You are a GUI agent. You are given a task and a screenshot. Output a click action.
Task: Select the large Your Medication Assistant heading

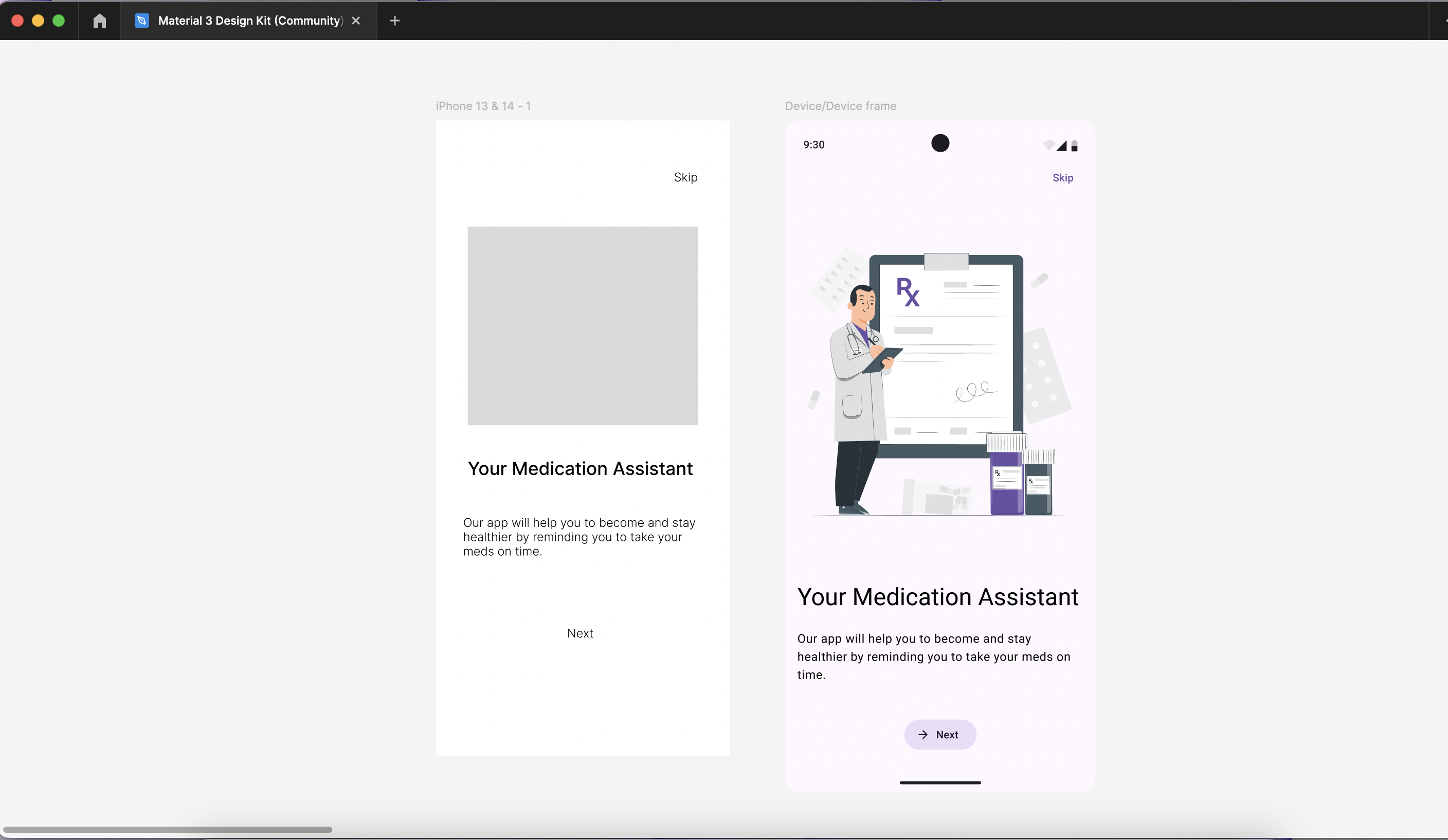coord(937,596)
